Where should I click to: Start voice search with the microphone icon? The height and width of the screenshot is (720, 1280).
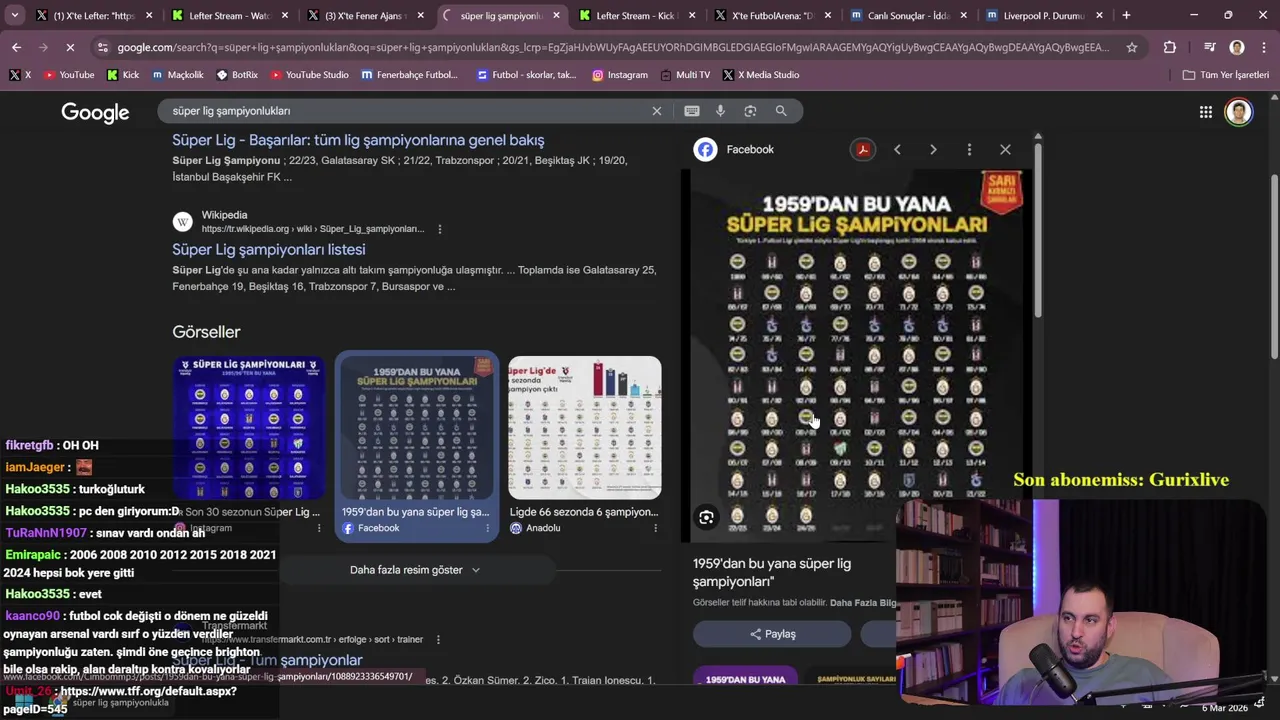tap(720, 111)
